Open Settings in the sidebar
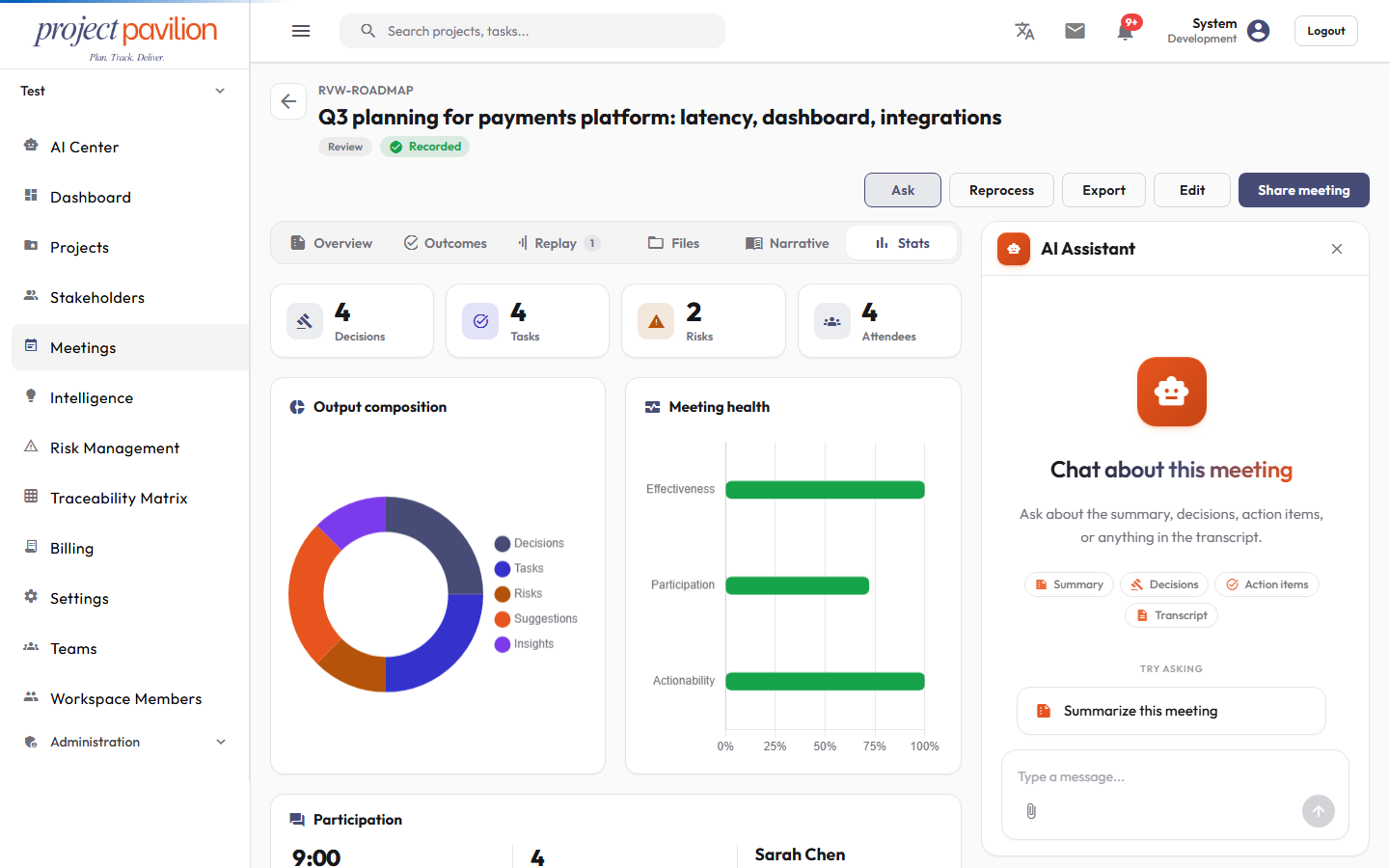Viewport: 1389px width, 868px height. click(130, 598)
